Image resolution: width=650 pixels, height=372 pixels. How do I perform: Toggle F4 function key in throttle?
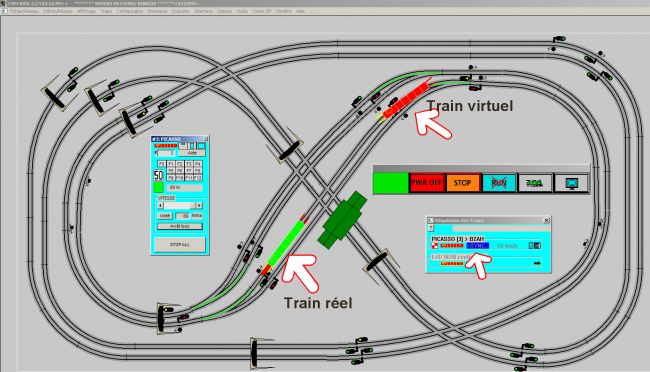pos(198,164)
